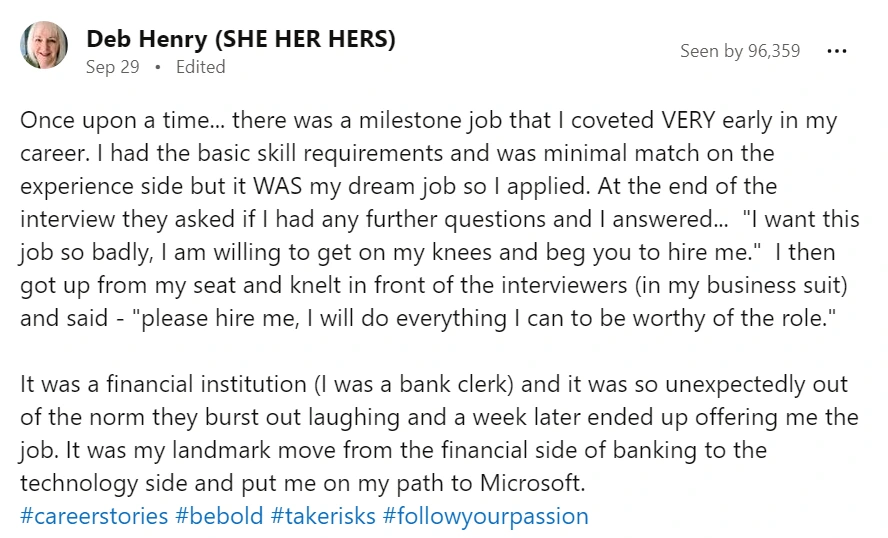Click the Sep 29 post date

point(114,67)
